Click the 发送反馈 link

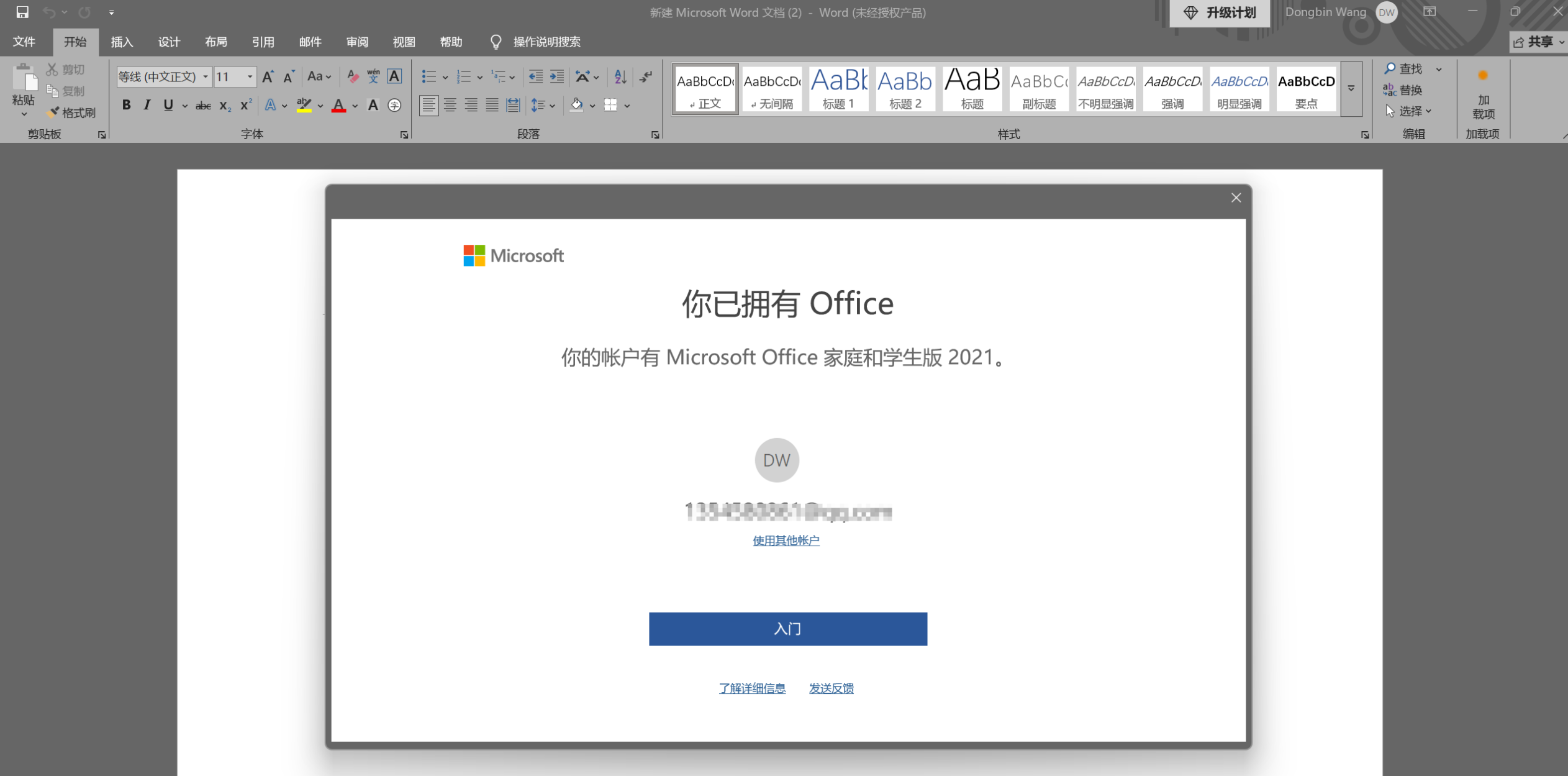tap(831, 688)
